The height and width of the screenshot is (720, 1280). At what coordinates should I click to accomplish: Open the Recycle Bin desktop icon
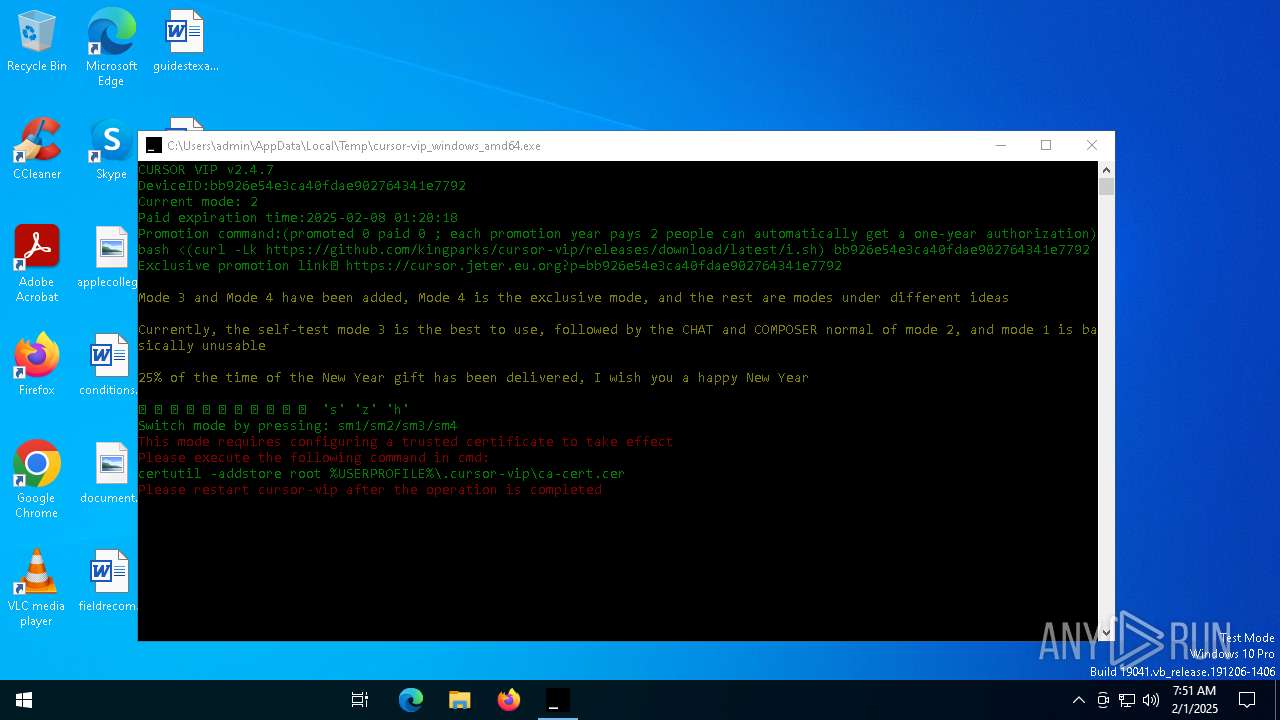tap(37, 41)
